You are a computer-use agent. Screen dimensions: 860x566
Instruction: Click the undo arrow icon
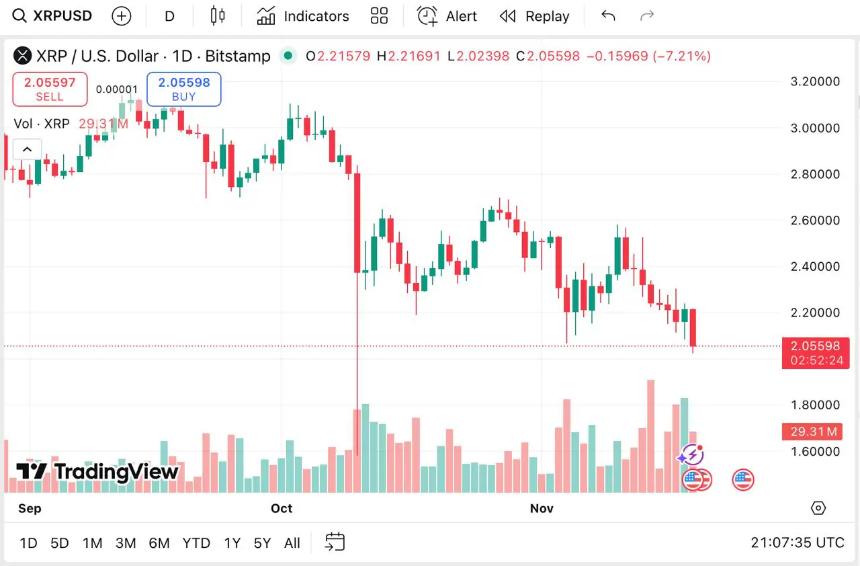click(608, 16)
